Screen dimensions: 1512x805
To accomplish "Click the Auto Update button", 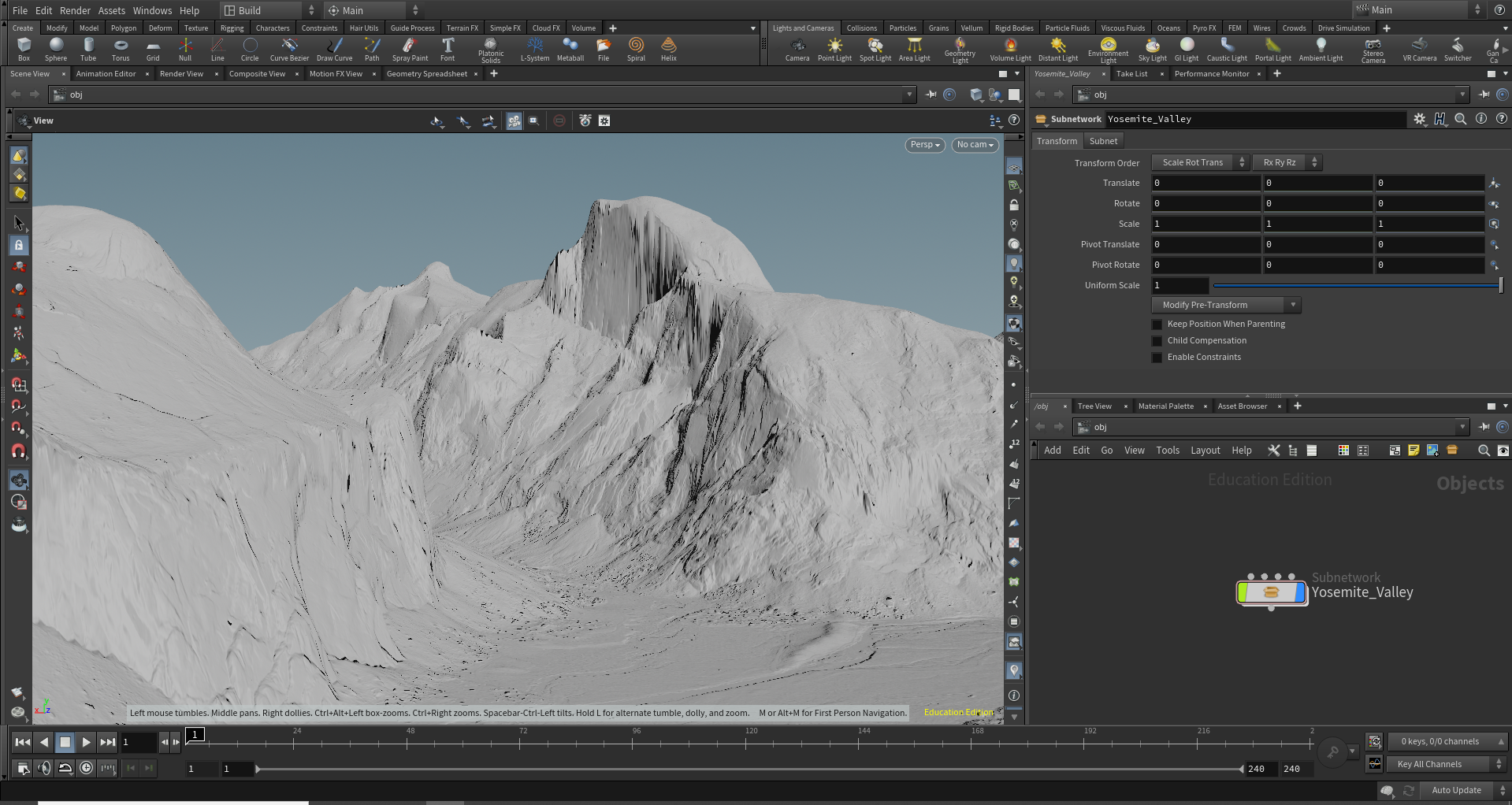I will (1456, 790).
